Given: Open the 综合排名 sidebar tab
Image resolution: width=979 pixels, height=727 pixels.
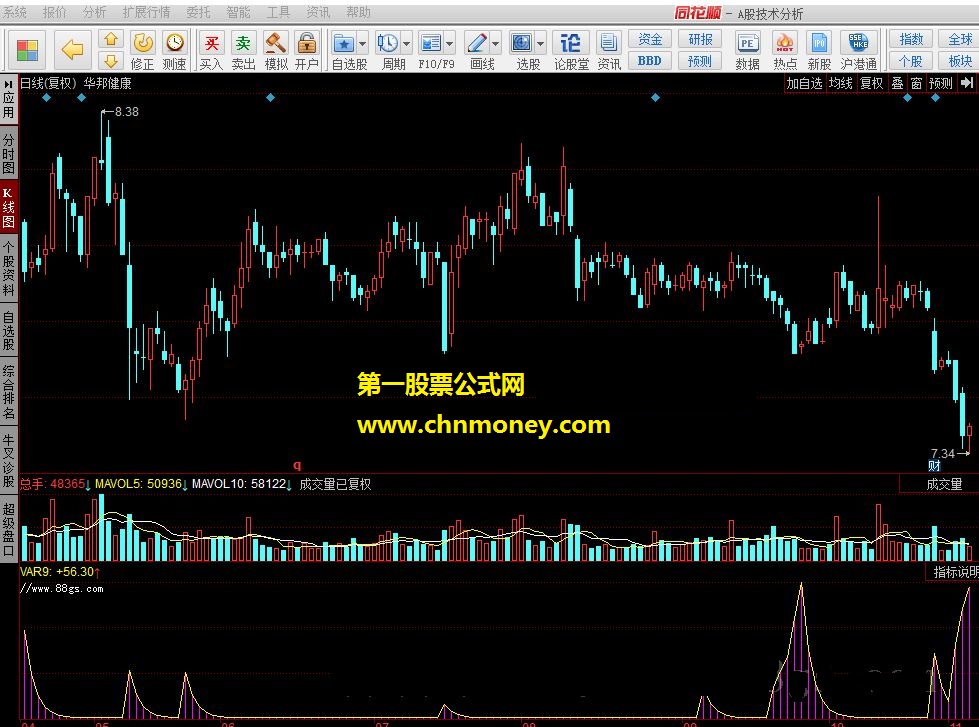Looking at the screenshot, I should (8, 391).
